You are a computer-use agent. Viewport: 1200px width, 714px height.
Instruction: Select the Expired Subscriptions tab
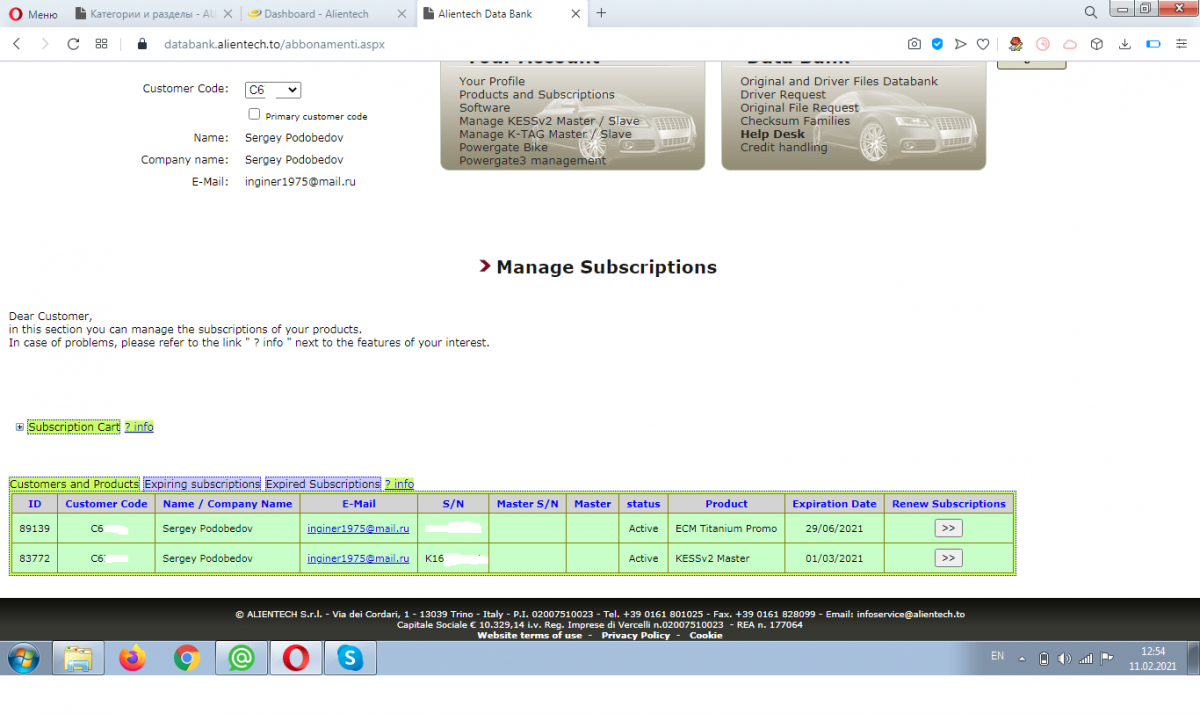pos(323,484)
